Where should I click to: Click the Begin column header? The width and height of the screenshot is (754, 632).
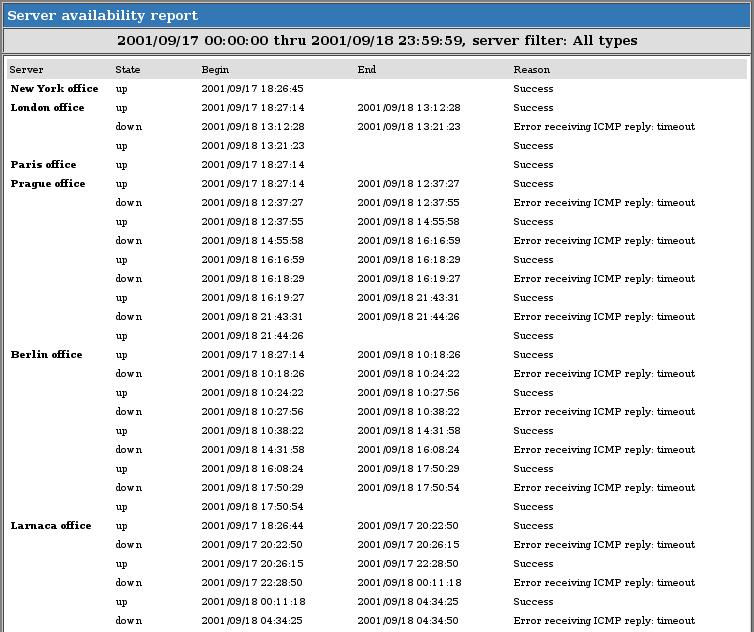tap(215, 70)
